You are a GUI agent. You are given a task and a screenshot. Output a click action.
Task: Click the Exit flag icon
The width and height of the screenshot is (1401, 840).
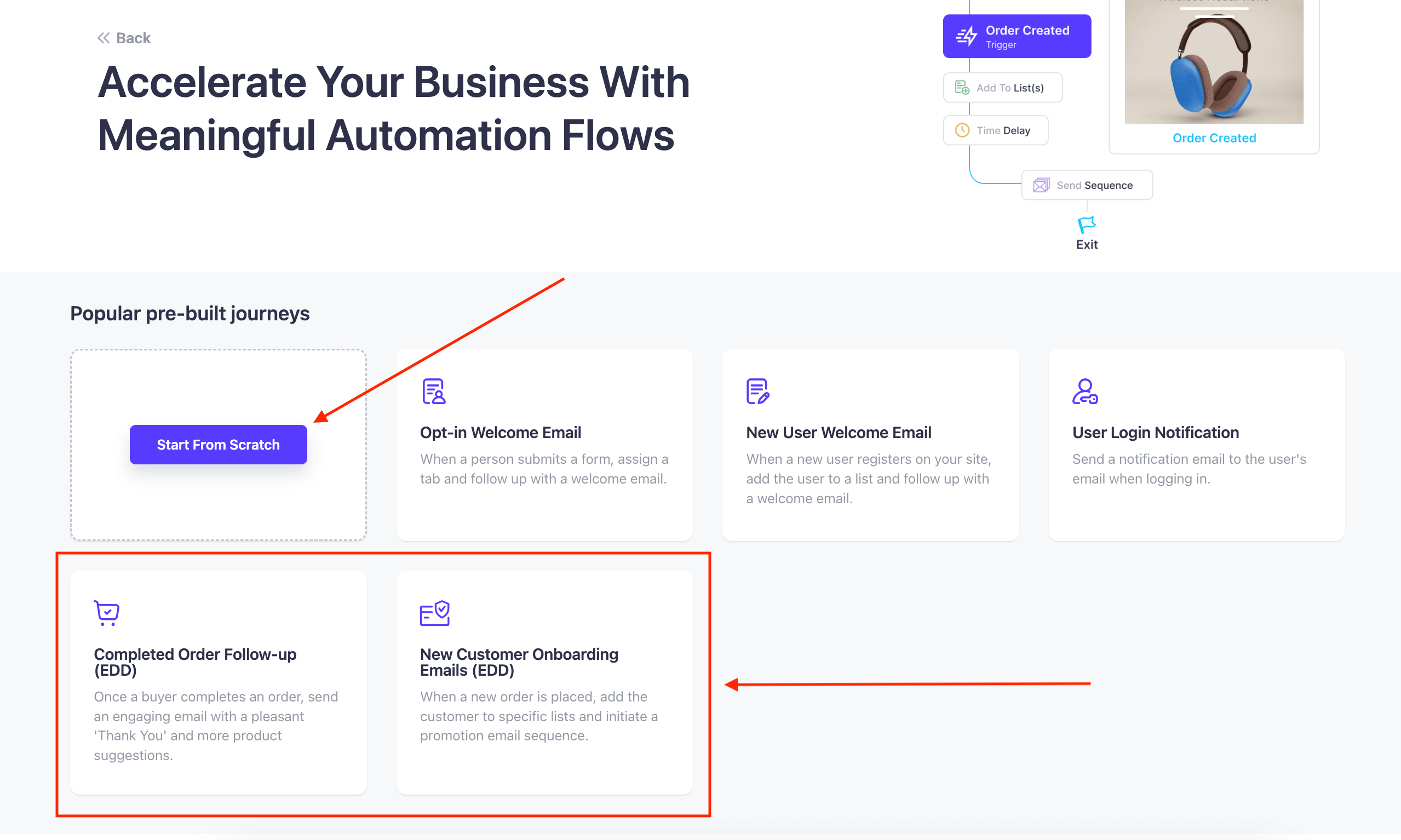click(x=1087, y=225)
